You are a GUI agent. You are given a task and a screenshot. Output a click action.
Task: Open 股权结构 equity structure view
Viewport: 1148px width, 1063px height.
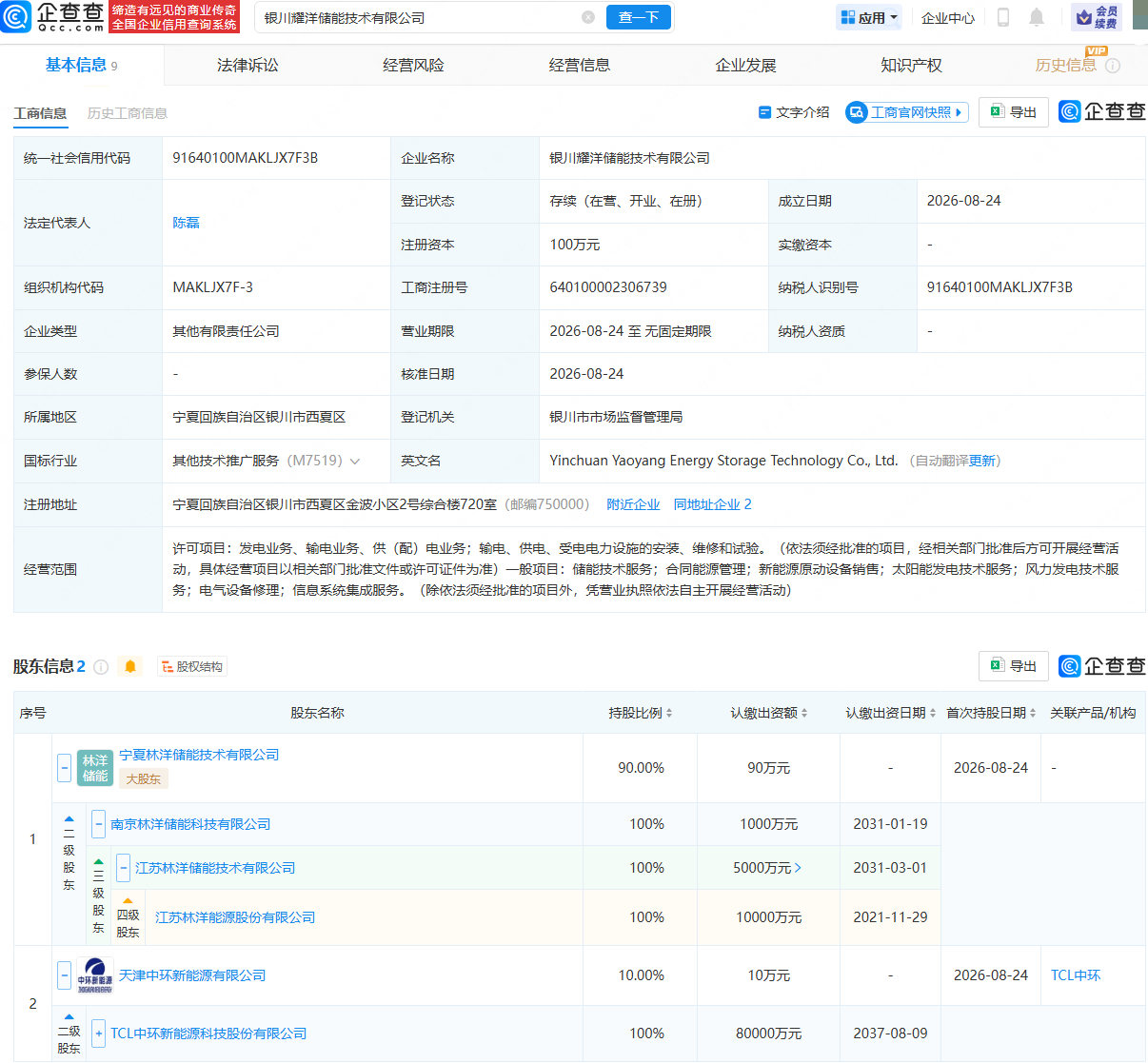(x=191, y=667)
